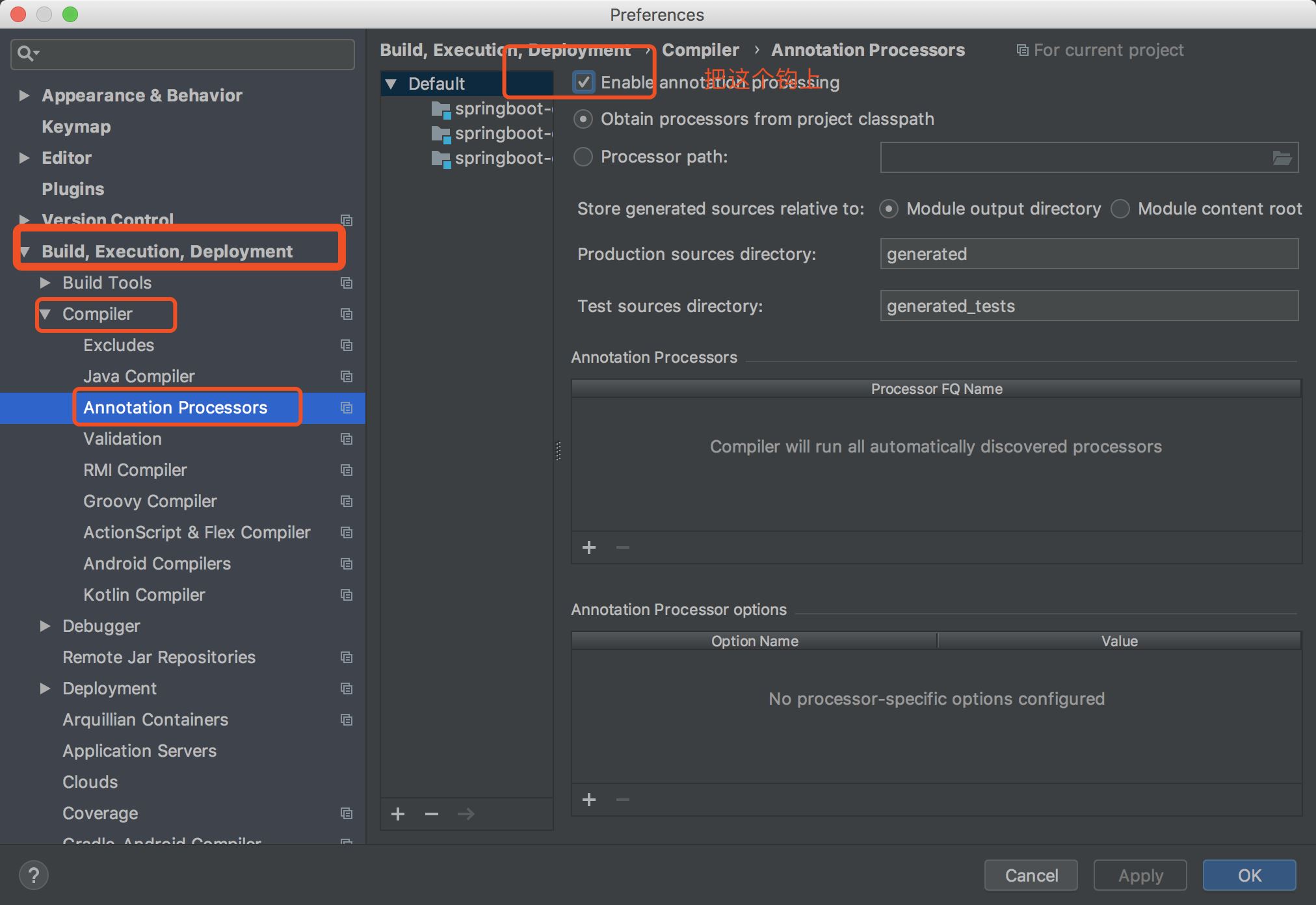Click the plus icon under Annotation Processors table
The image size is (1316, 905).
point(589,547)
